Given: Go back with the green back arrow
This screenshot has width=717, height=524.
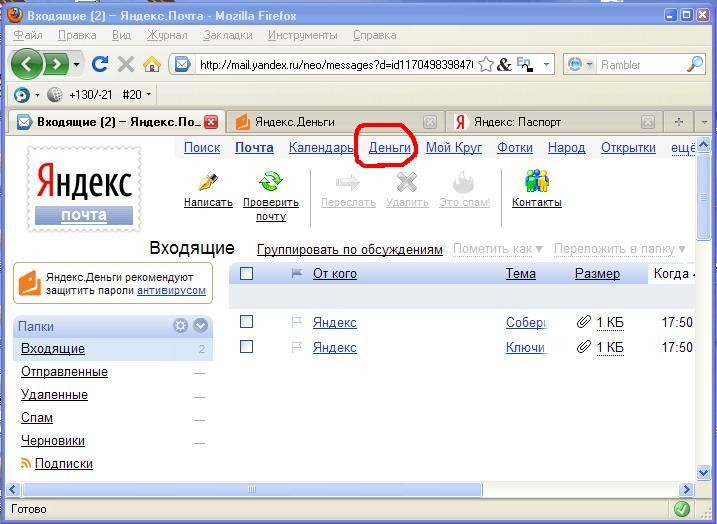Looking at the screenshot, I should (x=27, y=64).
